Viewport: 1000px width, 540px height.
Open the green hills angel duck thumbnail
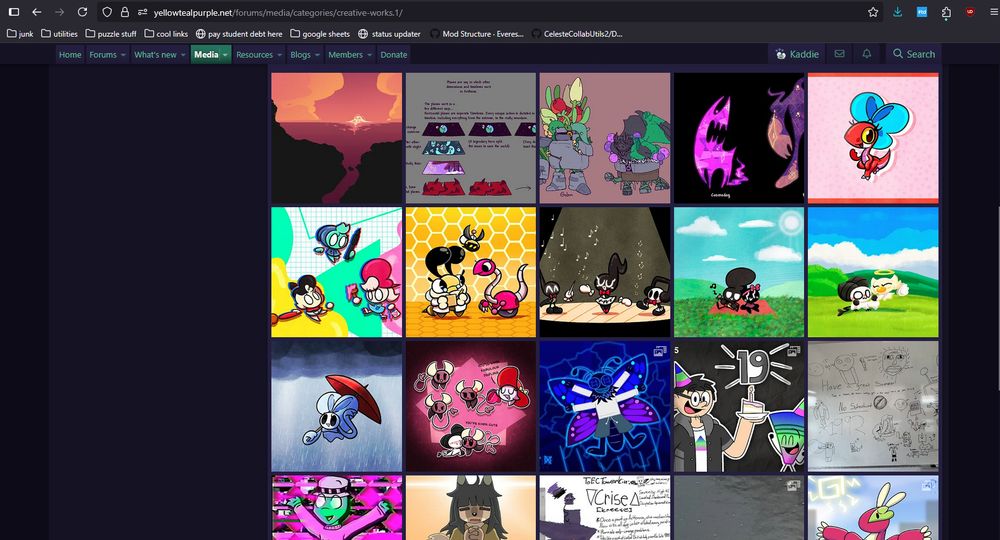click(873, 272)
